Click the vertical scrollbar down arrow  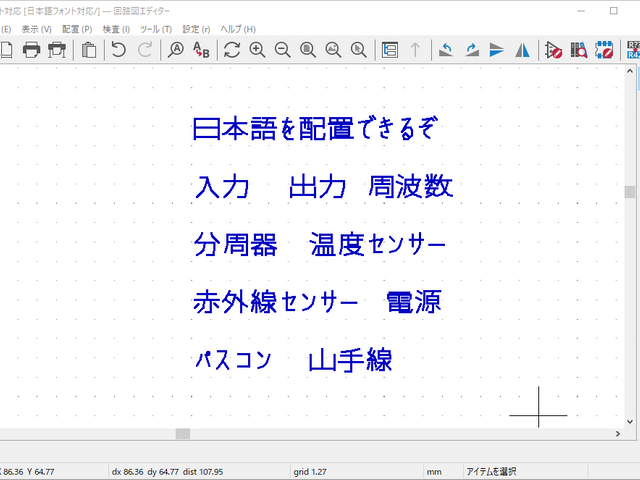(629, 422)
